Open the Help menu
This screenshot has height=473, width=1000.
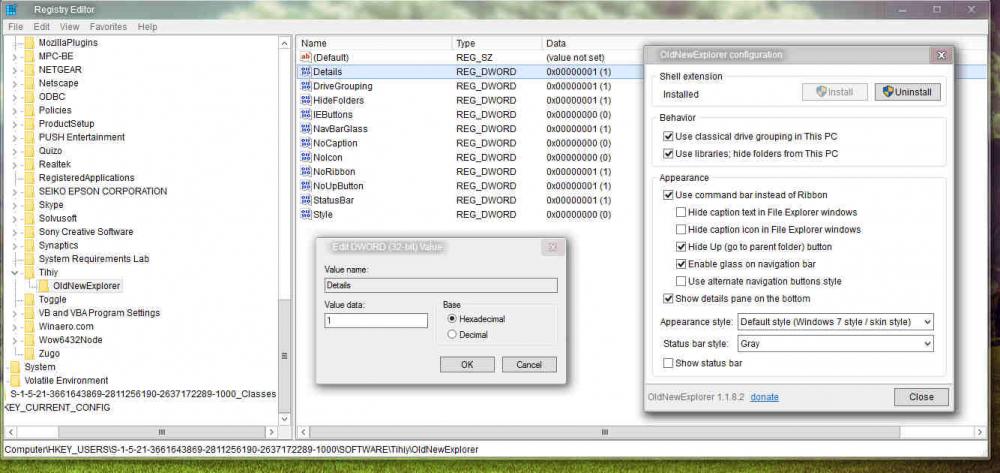pyautogui.click(x=147, y=27)
